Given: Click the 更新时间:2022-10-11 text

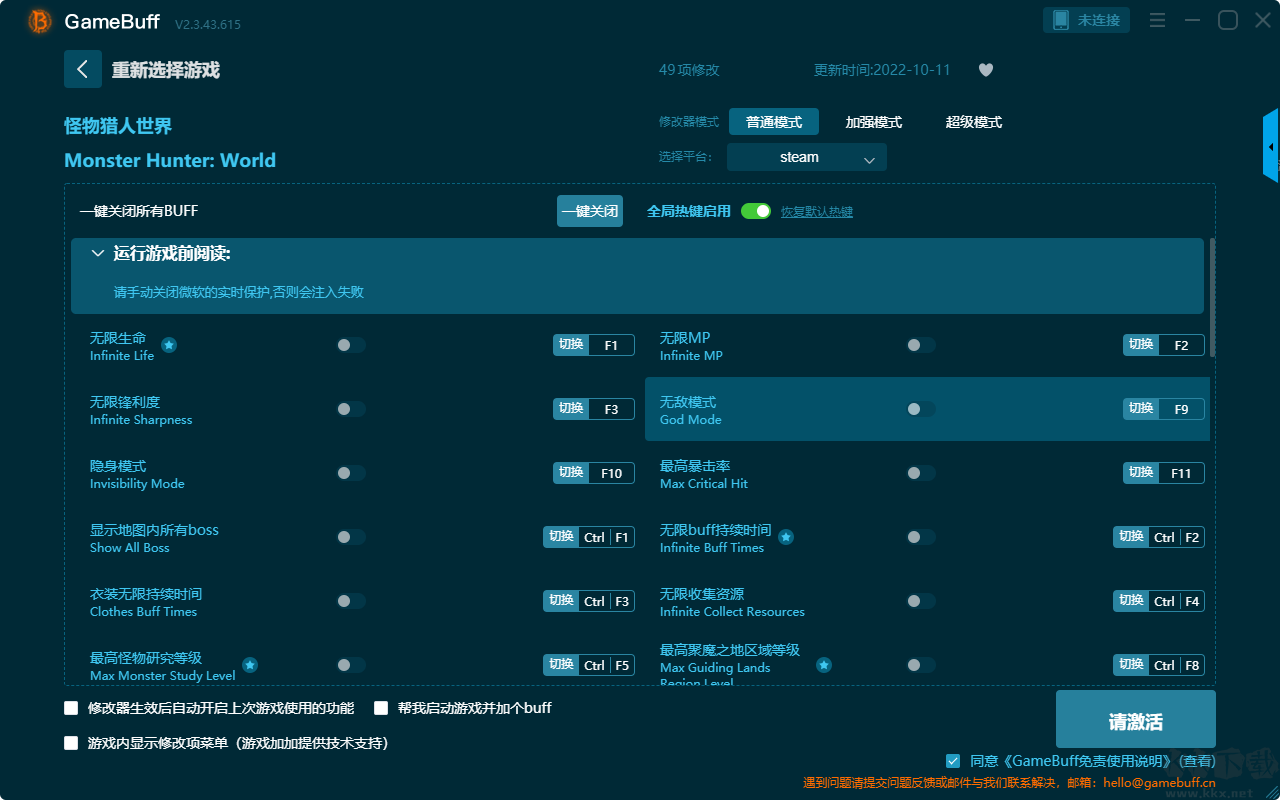Looking at the screenshot, I should click(x=882, y=70).
